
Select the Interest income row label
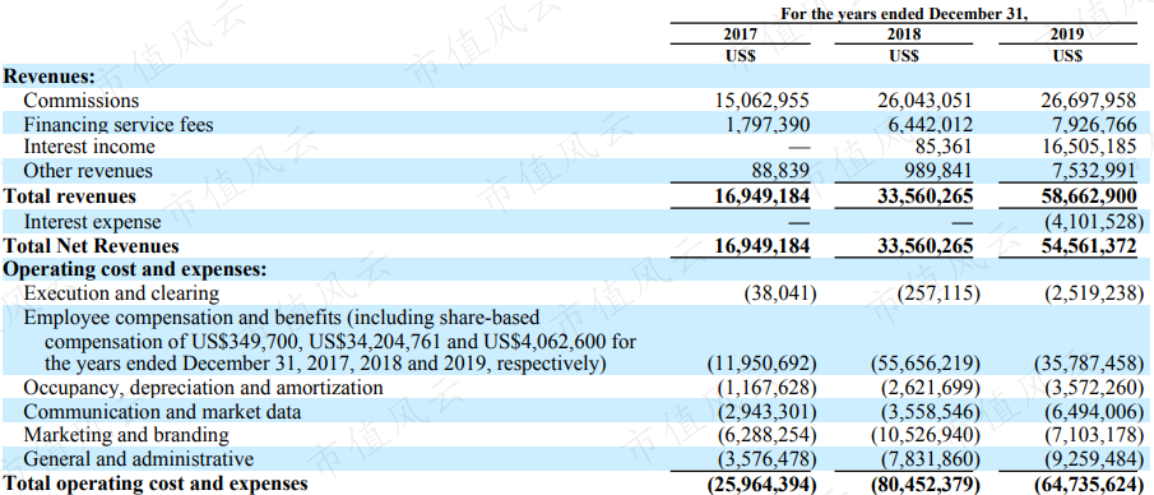89,147
